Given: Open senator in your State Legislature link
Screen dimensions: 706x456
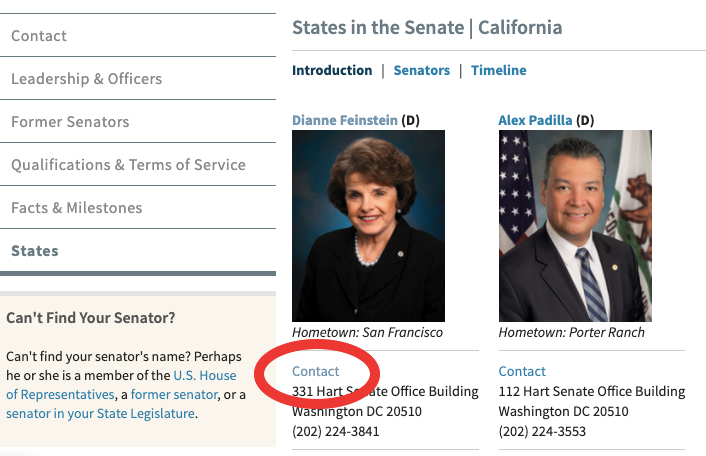Looking at the screenshot, I should pyautogui.click(x=100, y=413).
